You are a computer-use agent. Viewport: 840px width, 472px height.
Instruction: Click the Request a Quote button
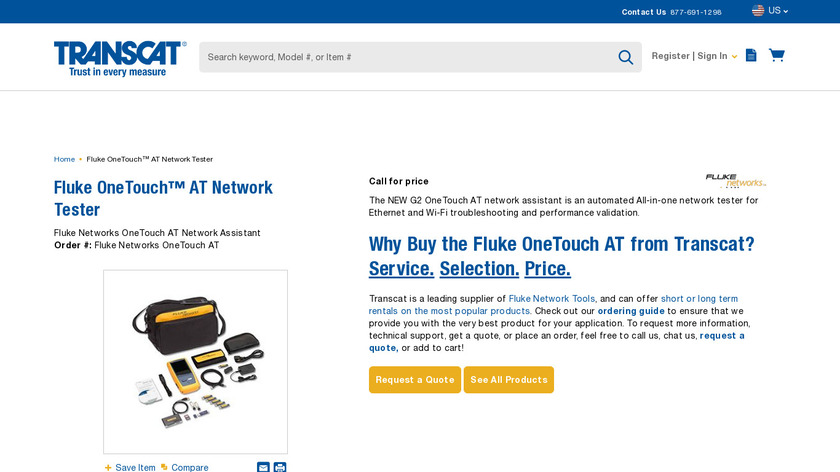(415, 380)
